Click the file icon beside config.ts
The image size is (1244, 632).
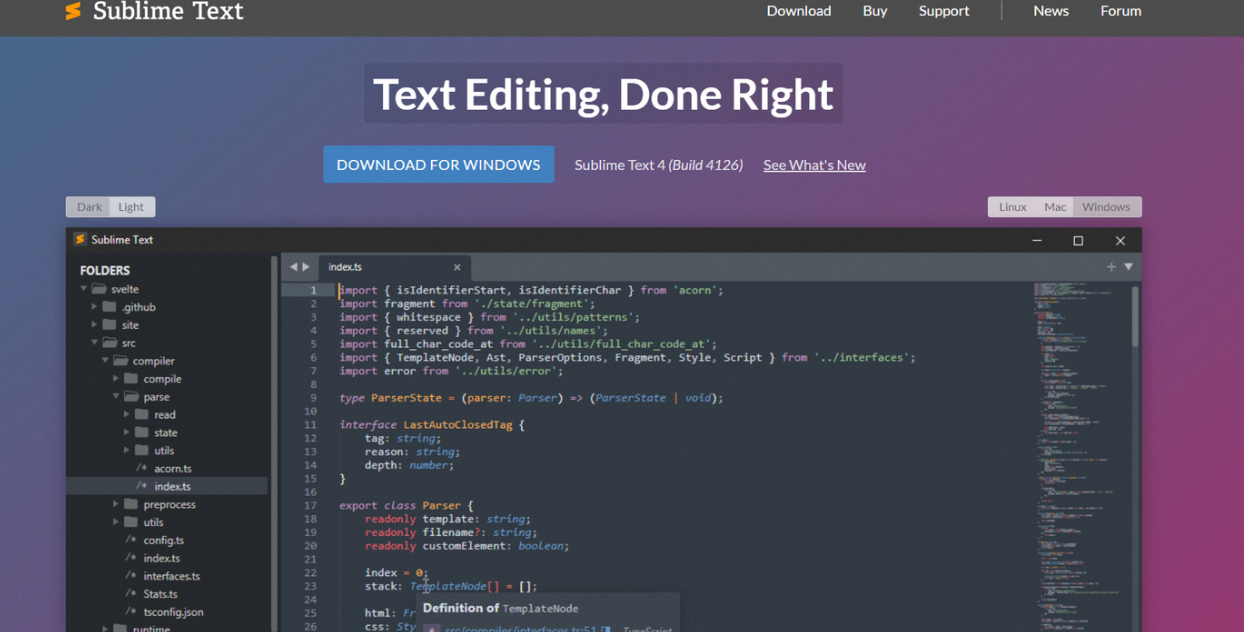131,540
